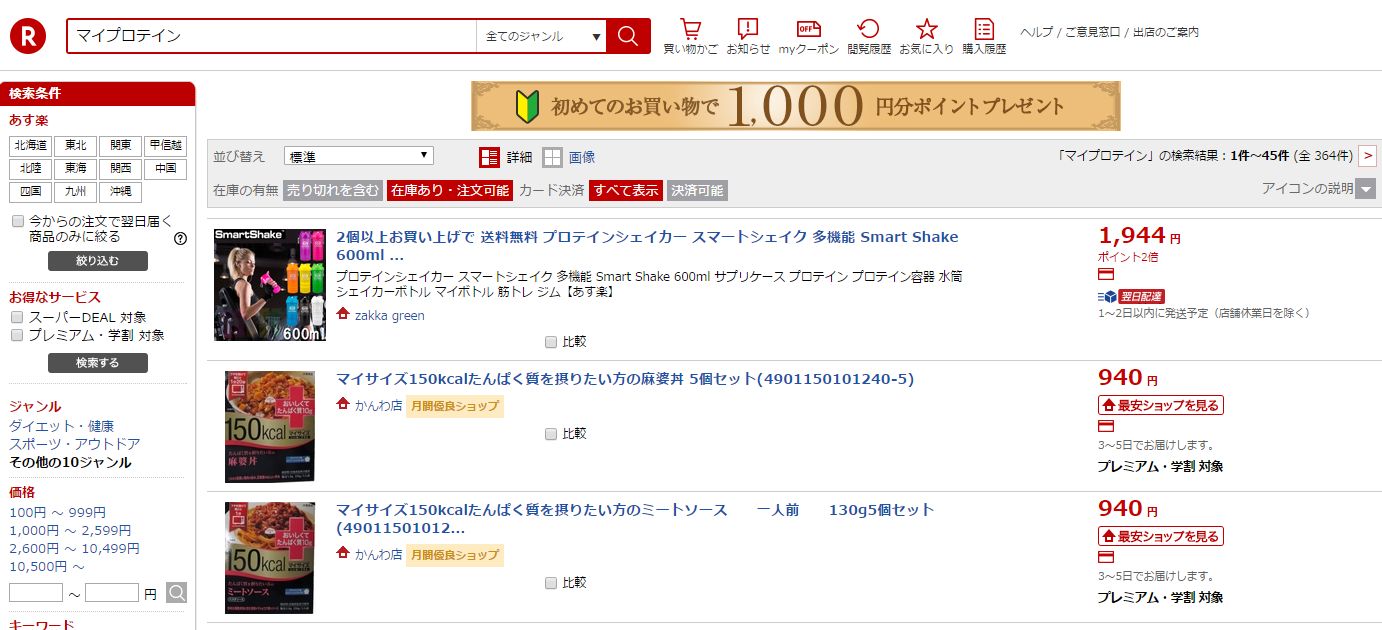Click zakka green shop home icon
The width and height of the screenshot is (1382, 630).
[x=343, y=314]
